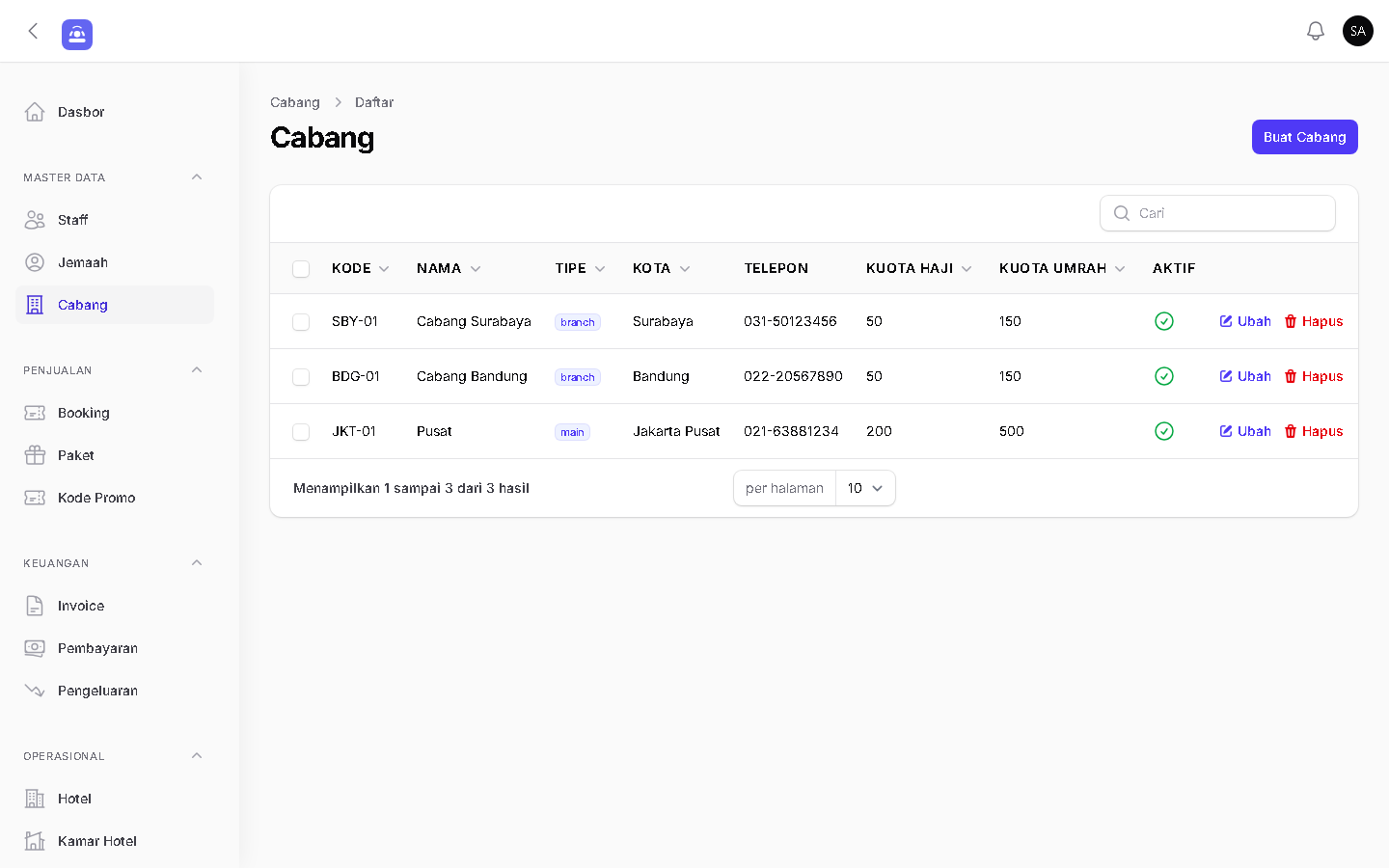Click the TELEPON column header
The height and width of the screenshot is (868, 1389).
776,268
